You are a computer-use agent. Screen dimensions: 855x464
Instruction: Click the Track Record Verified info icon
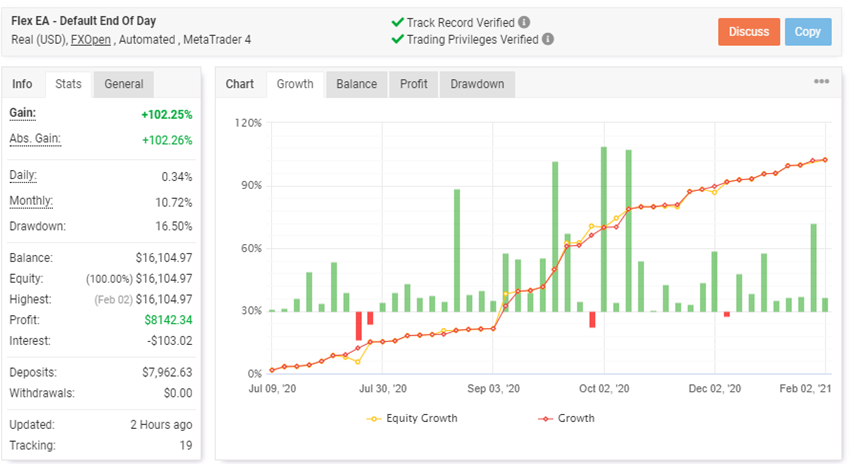pos(524,22)
